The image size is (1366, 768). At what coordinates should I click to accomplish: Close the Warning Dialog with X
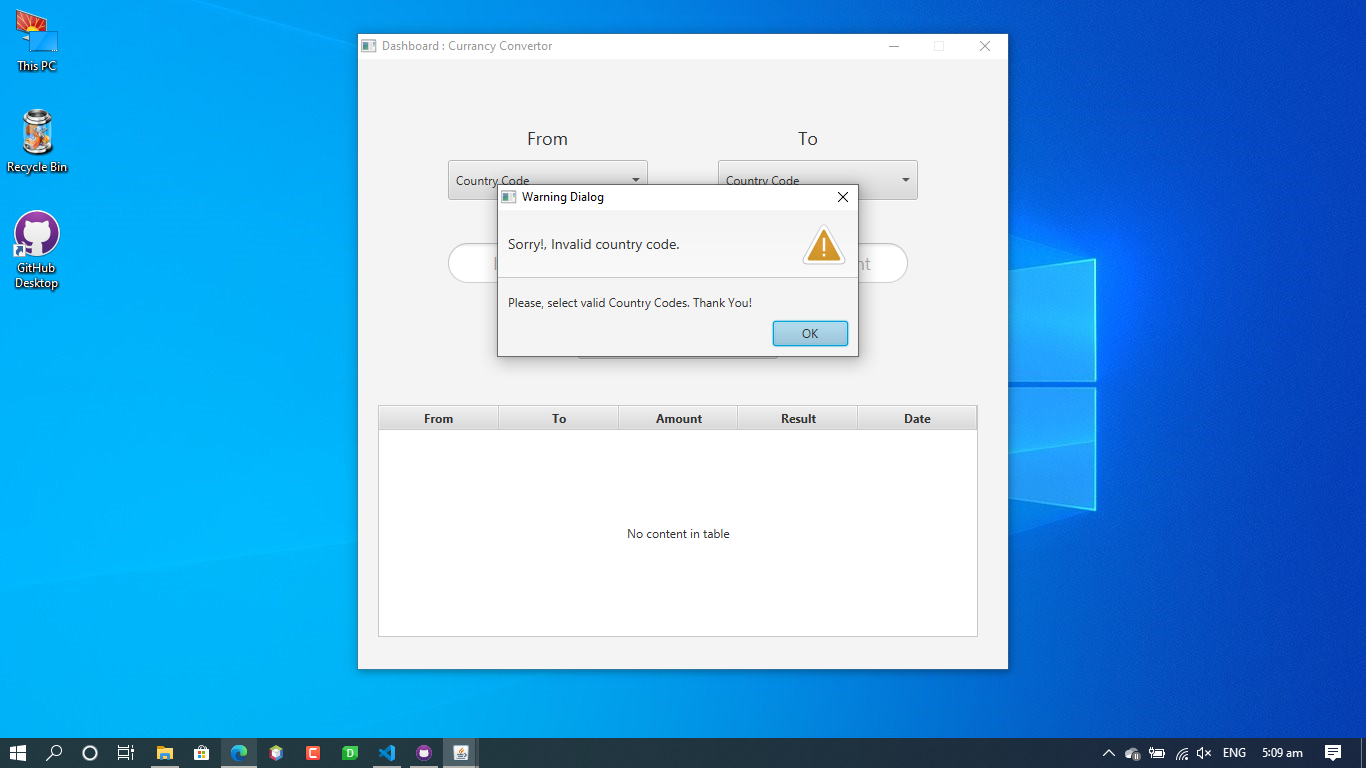(x=843, y=197)
